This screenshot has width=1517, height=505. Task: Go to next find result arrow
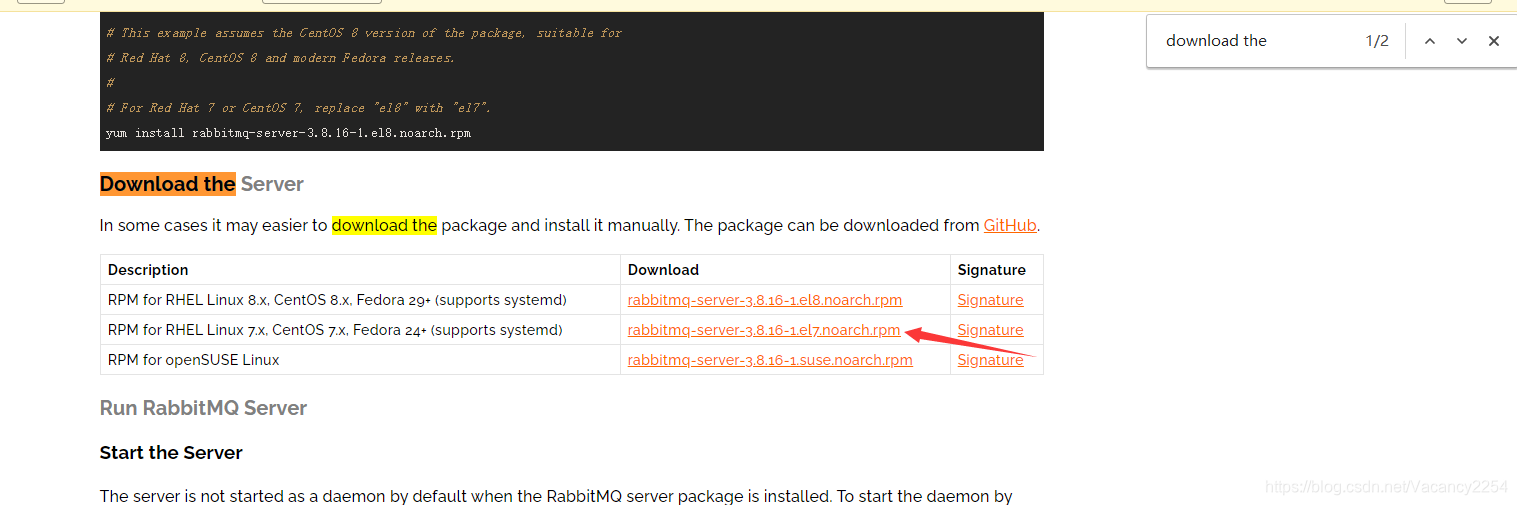[x=1462, y=41]
